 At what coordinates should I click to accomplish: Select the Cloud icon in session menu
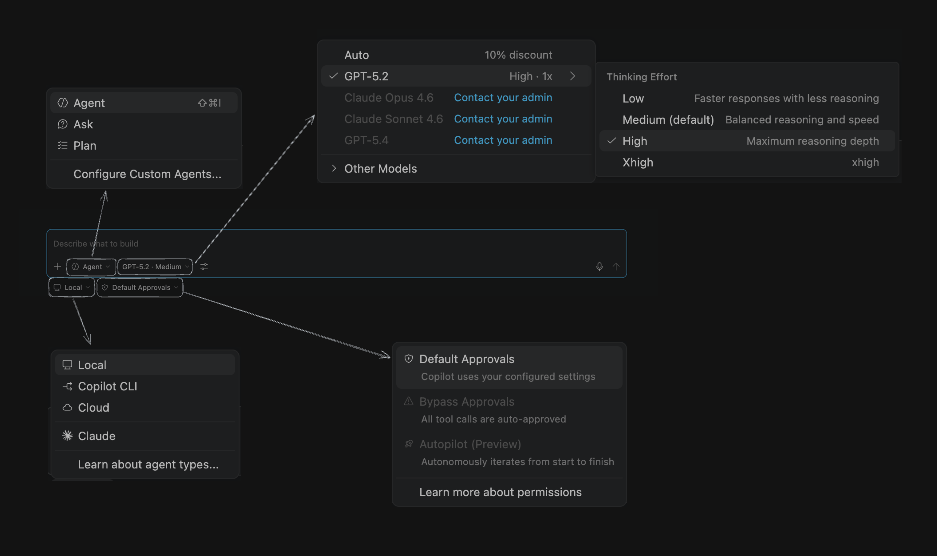(68, 408)
